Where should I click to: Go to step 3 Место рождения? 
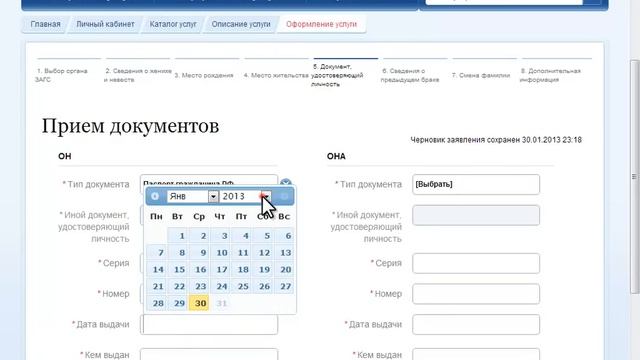point(204,75)
